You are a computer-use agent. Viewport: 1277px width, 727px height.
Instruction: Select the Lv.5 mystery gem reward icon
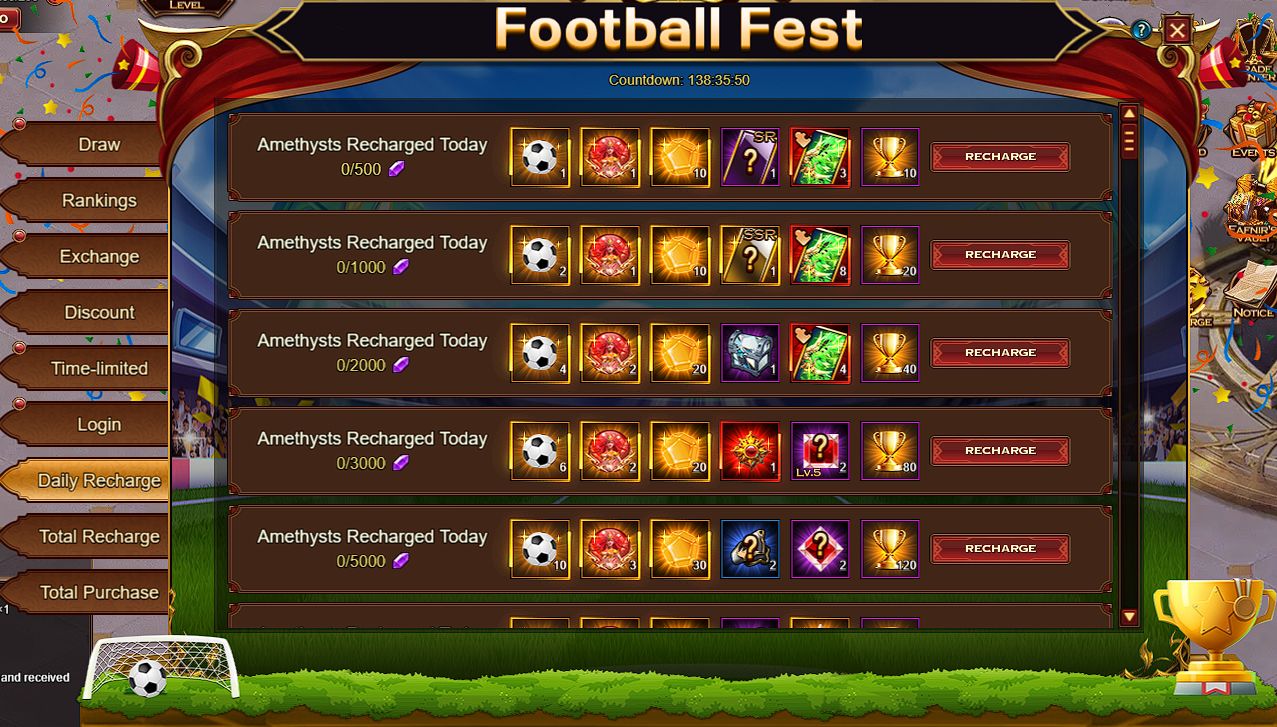click(820, 451)
